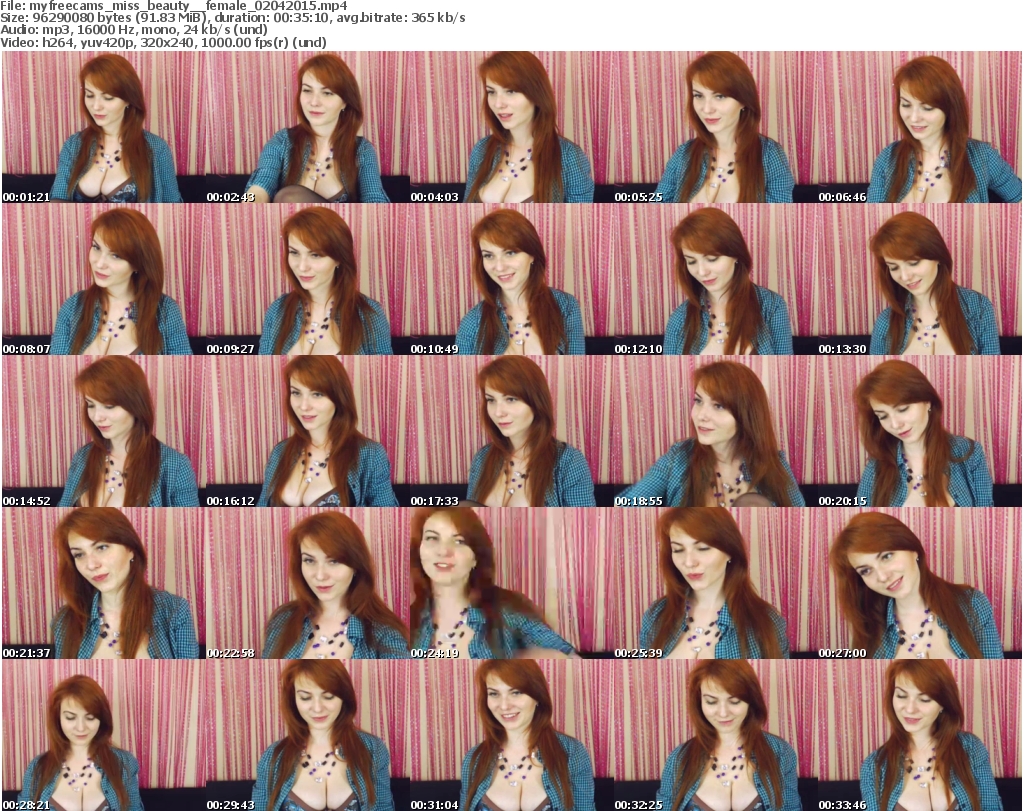Select the thumbnail at 00:06:46

920,127
